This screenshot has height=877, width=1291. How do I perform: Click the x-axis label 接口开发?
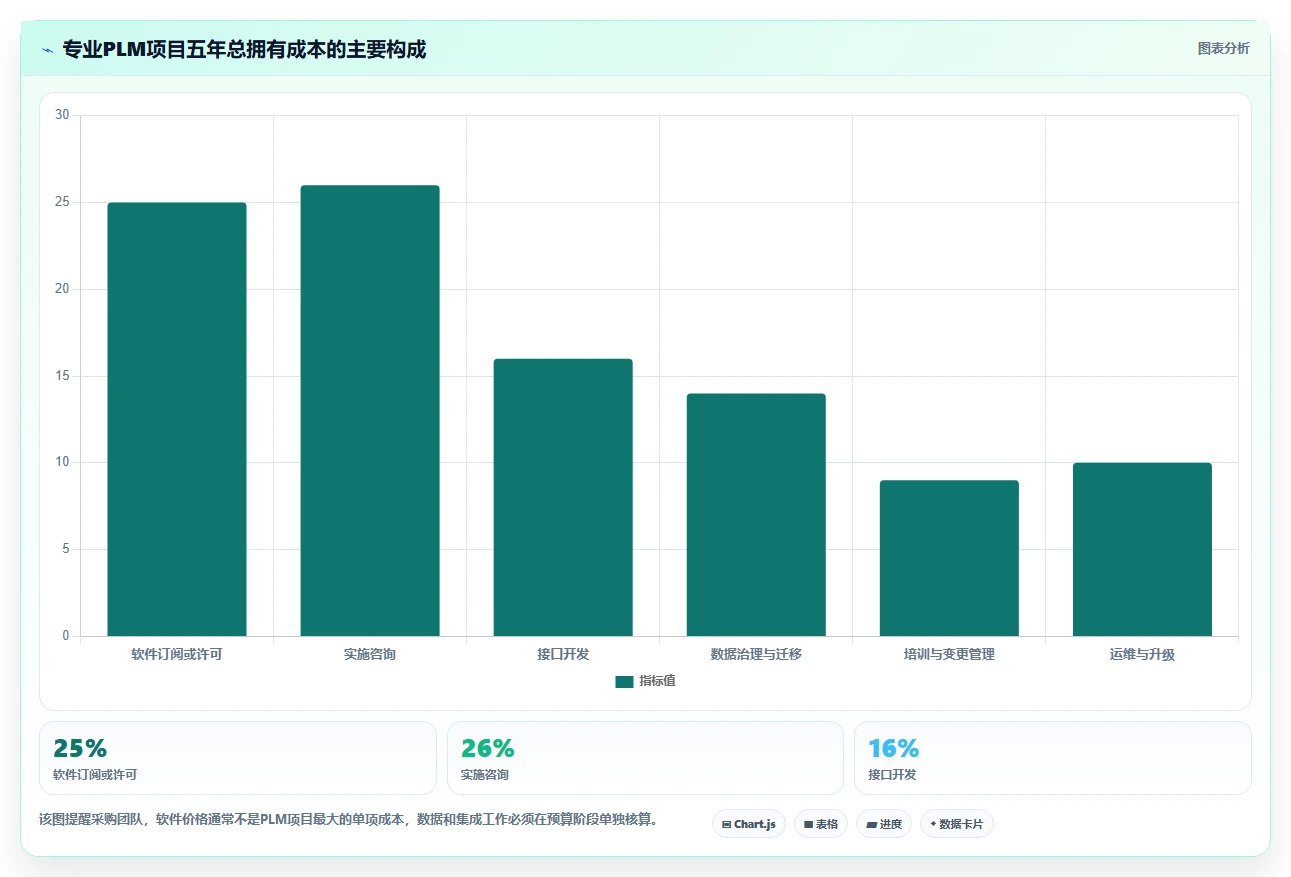[x=563, y=655]
